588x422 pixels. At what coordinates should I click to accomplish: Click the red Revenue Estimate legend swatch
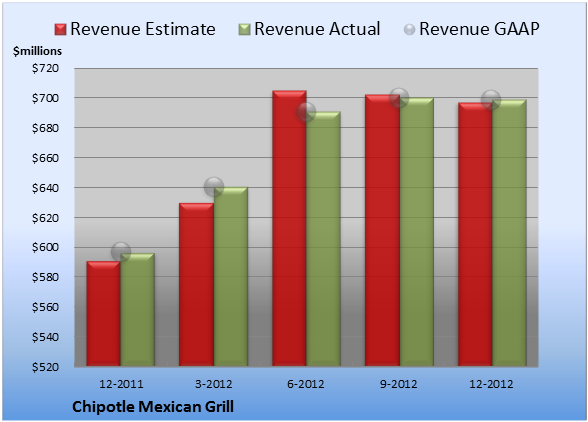60,30
